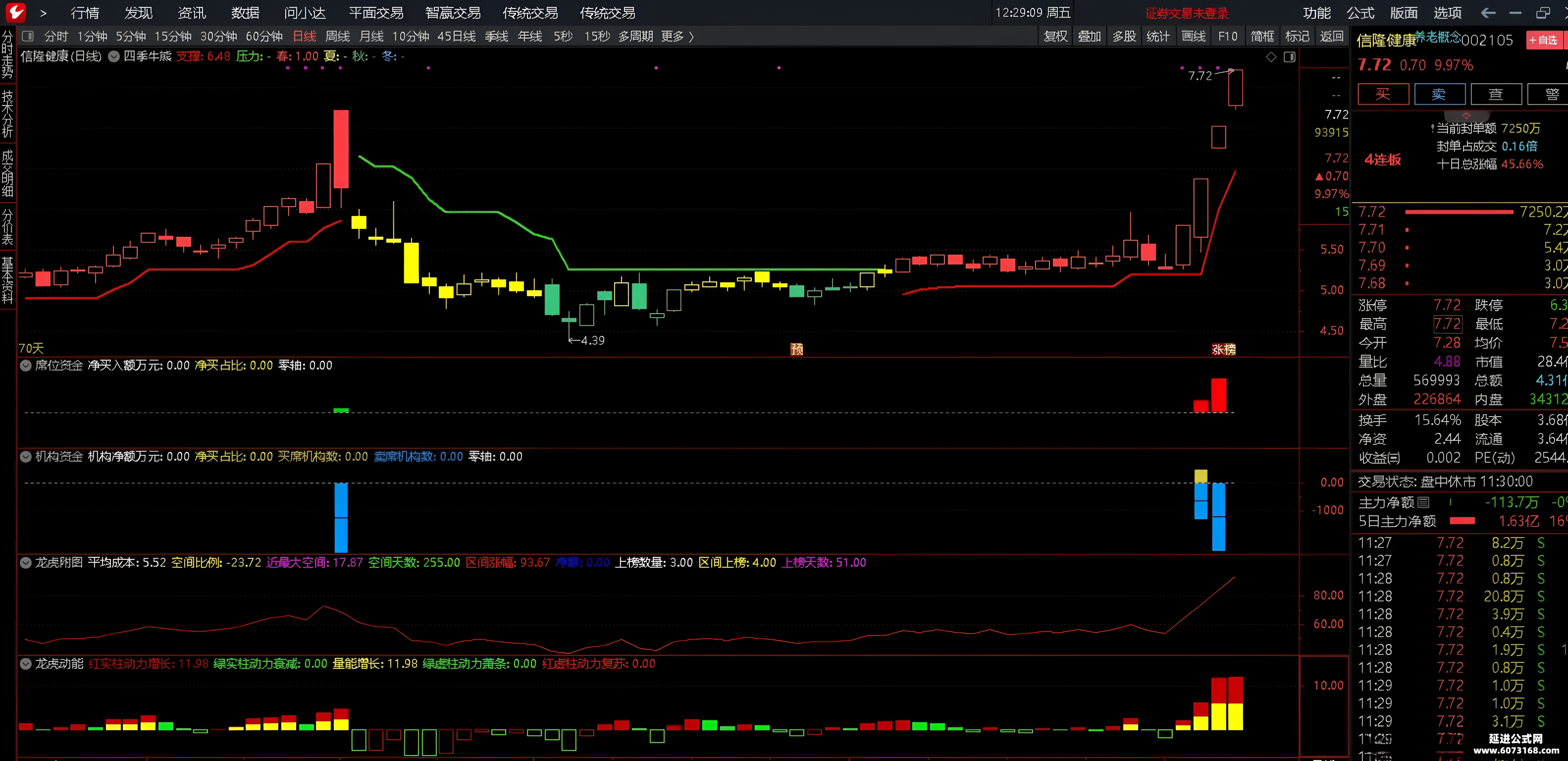Expand the small arrow after the logo

pos(43,13)
